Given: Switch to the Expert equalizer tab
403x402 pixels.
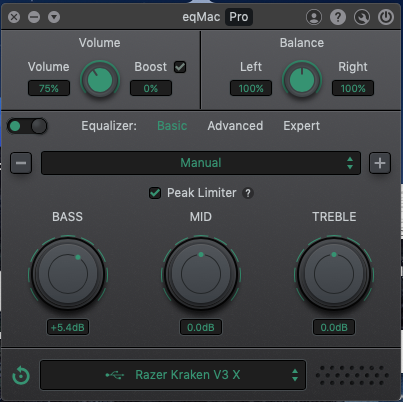Looking at the screenshot, I should pyautogui.click(x=301, y=126).
